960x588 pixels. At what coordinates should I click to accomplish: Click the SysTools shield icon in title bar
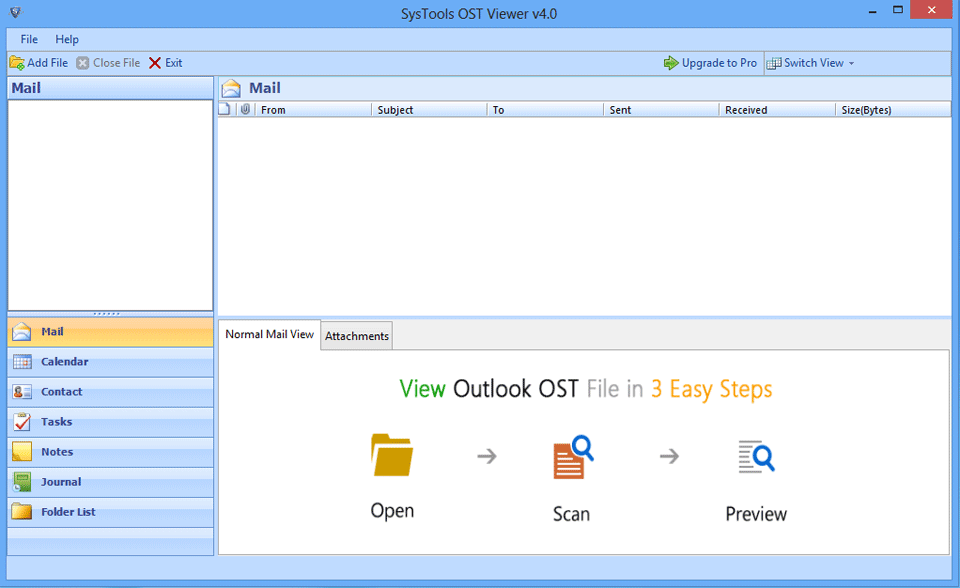[x=15, y=12]
